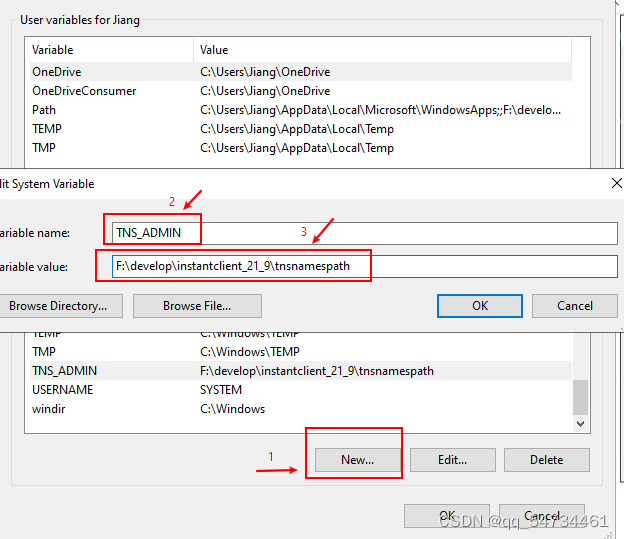
Task: Select the TEMP user variable row
Action: click(x=301, y=129)
